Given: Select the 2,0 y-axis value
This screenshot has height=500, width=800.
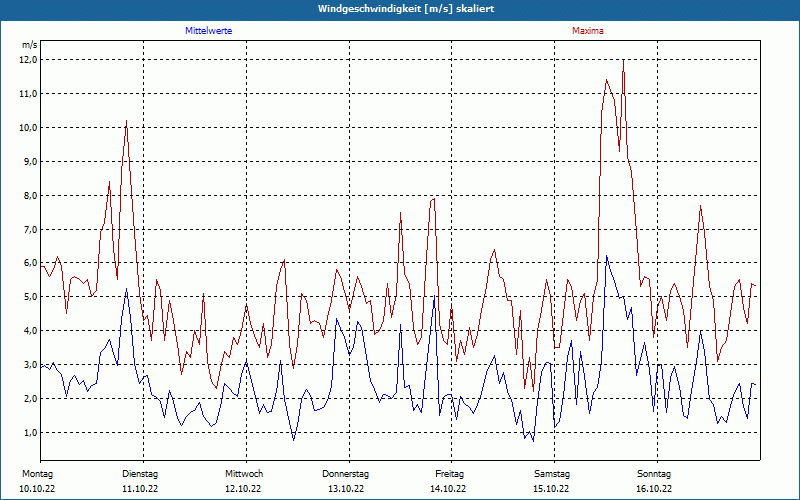Looking at the screenshot, I should pyautogui.click(x=32, y=398).
